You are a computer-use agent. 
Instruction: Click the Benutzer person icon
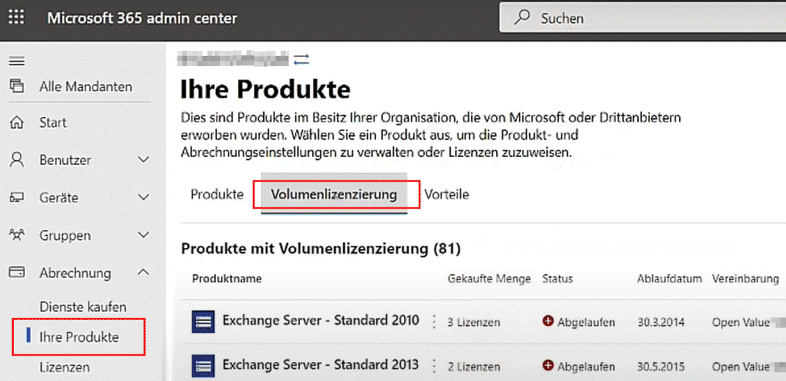point(17,160)
